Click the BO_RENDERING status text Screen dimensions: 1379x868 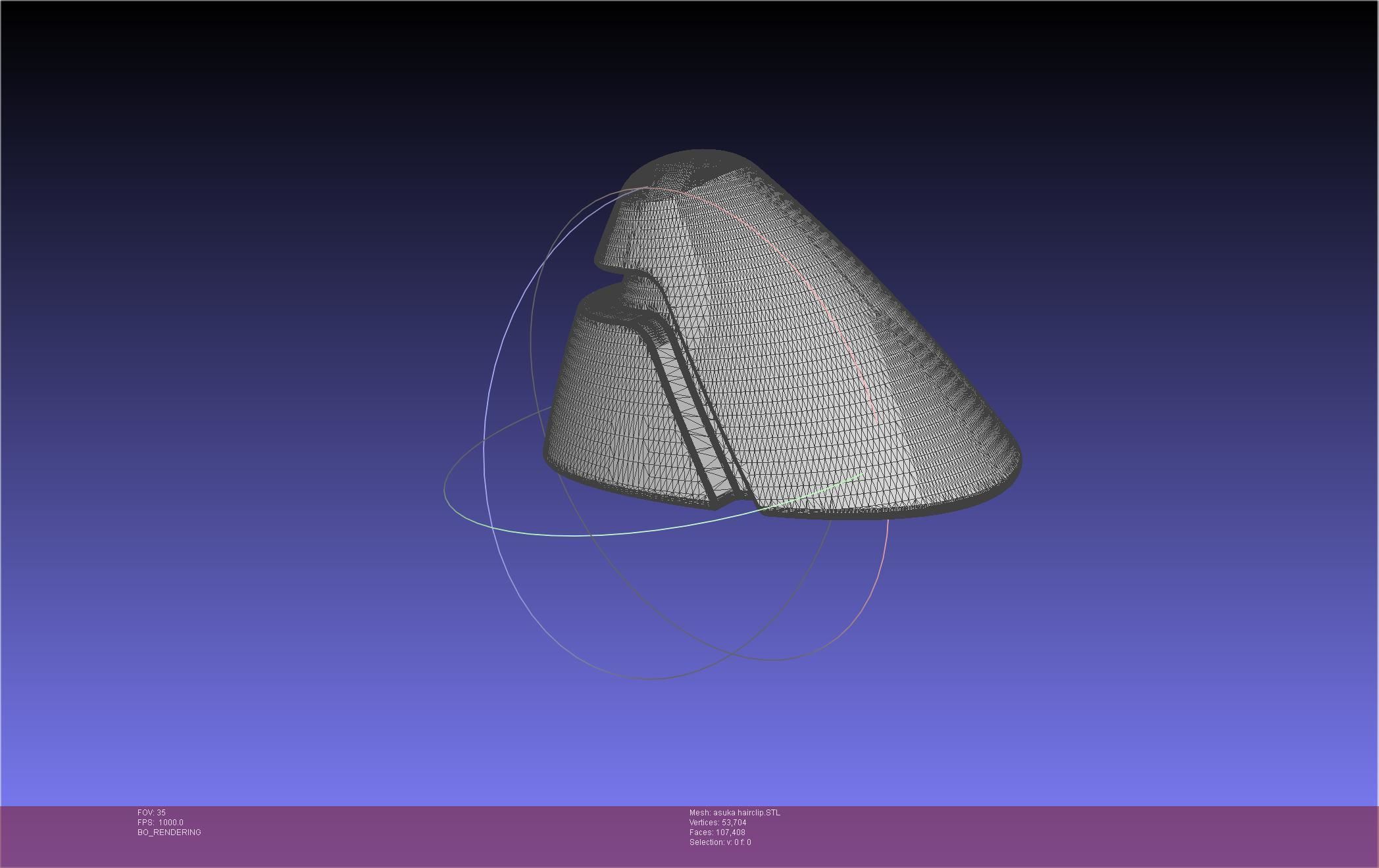pyautogui.click(x=169, y=832)
